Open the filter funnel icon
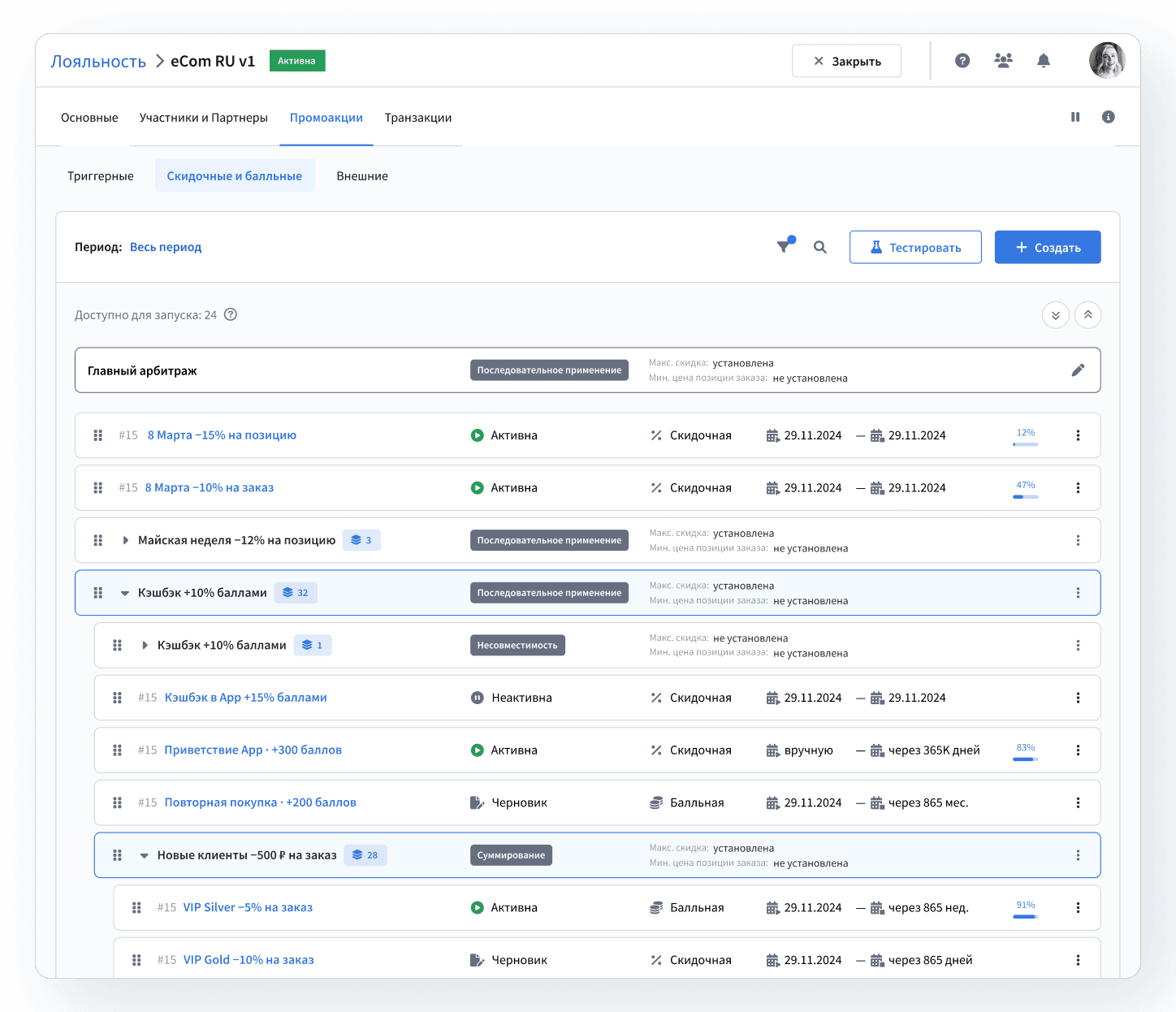Viewport: 1176px width, 1012px height. pos(785,246)
